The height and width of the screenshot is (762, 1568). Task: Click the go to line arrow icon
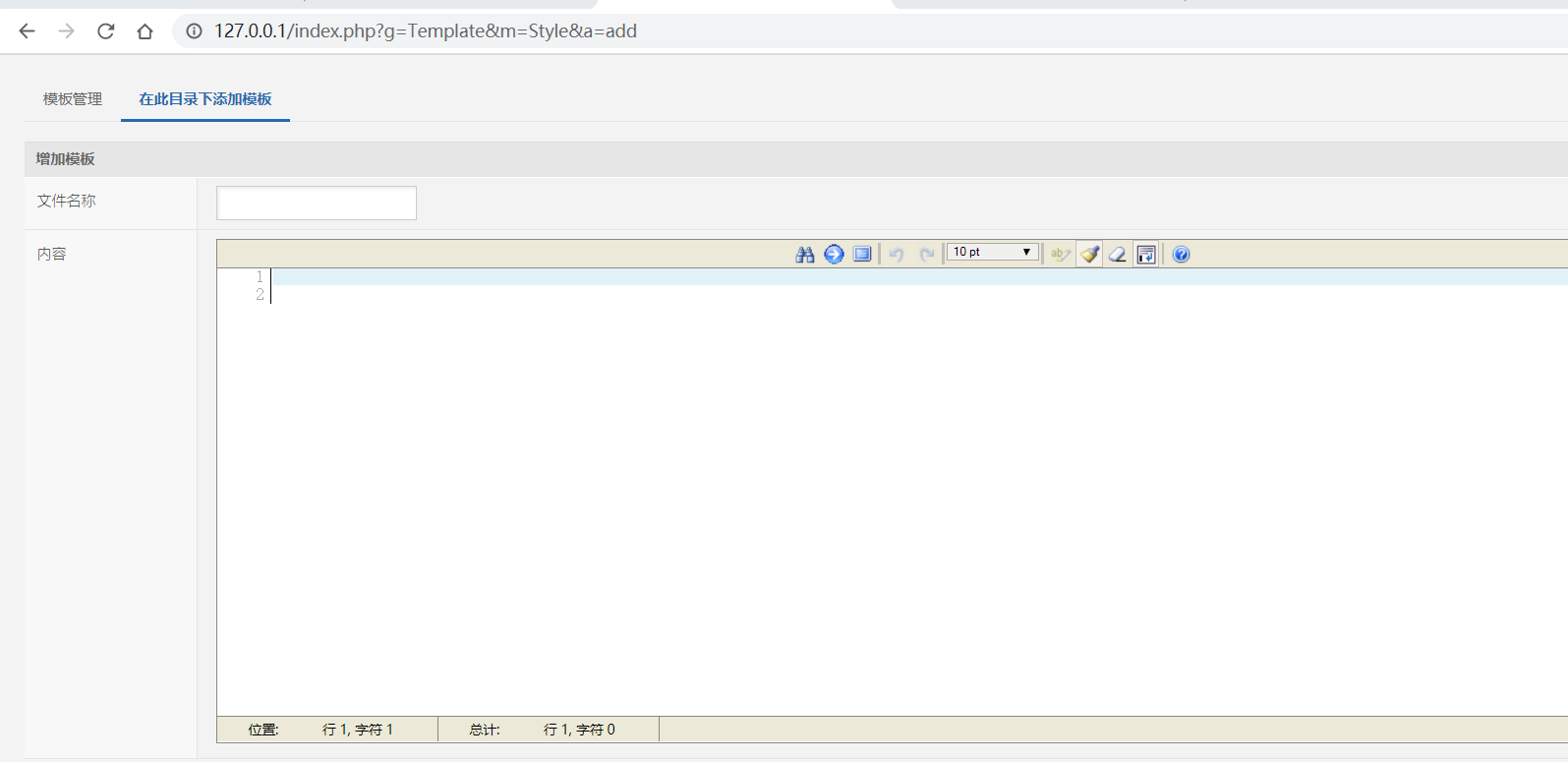(834, 255)
